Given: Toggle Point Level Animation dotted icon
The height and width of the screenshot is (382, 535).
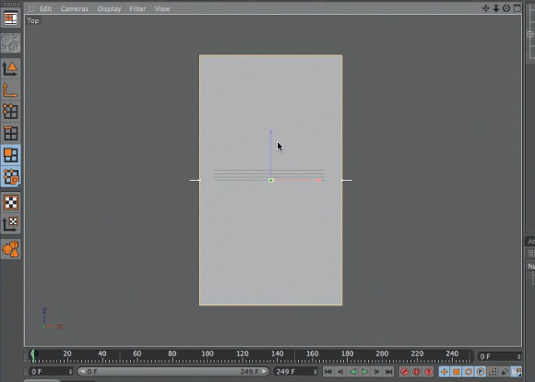Looking at the screenshot, I should tap(492, 371).
